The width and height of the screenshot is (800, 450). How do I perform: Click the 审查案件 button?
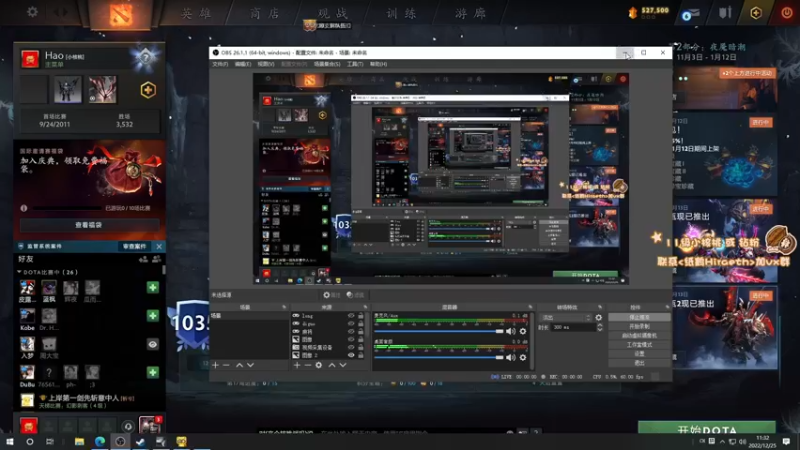[x=135, y=246]
